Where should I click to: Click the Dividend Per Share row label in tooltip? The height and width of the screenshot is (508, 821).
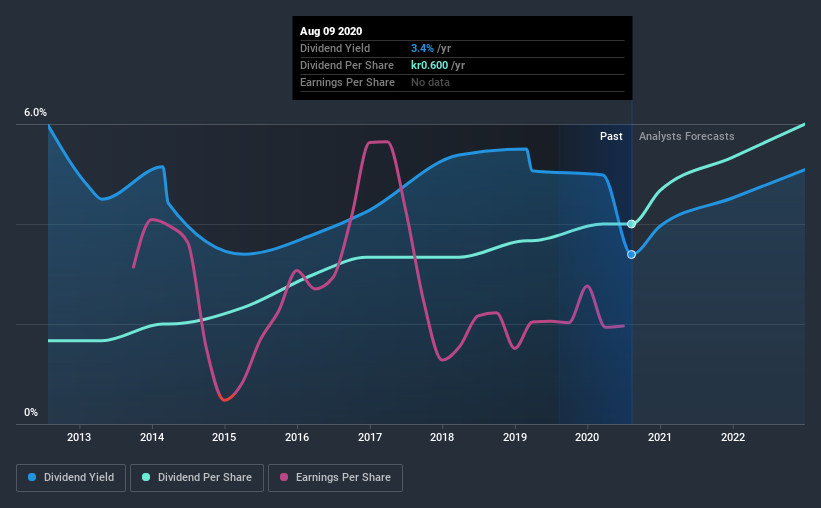point(347,65)
